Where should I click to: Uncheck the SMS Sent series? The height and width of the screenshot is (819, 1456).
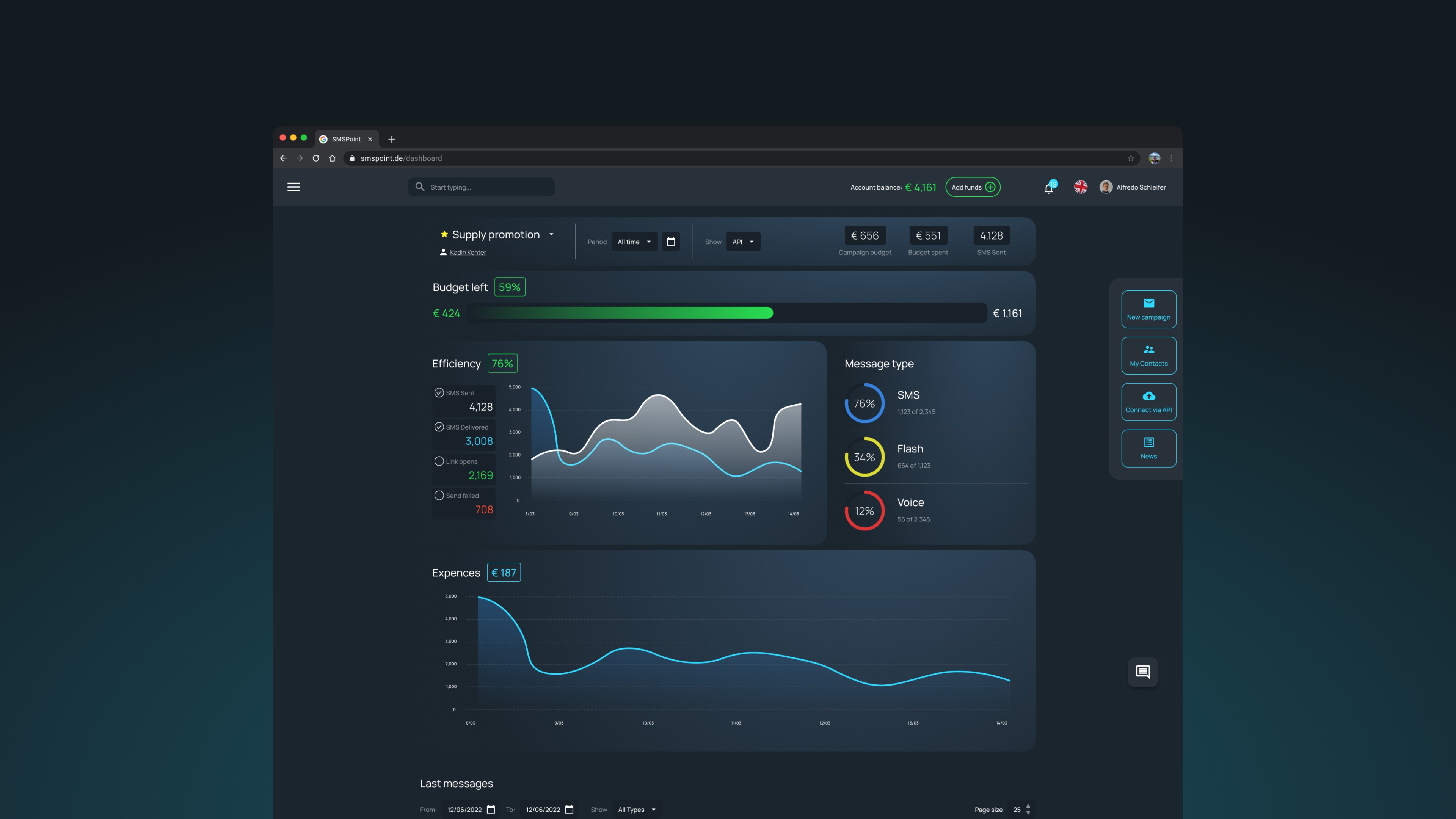click(439, 393)
